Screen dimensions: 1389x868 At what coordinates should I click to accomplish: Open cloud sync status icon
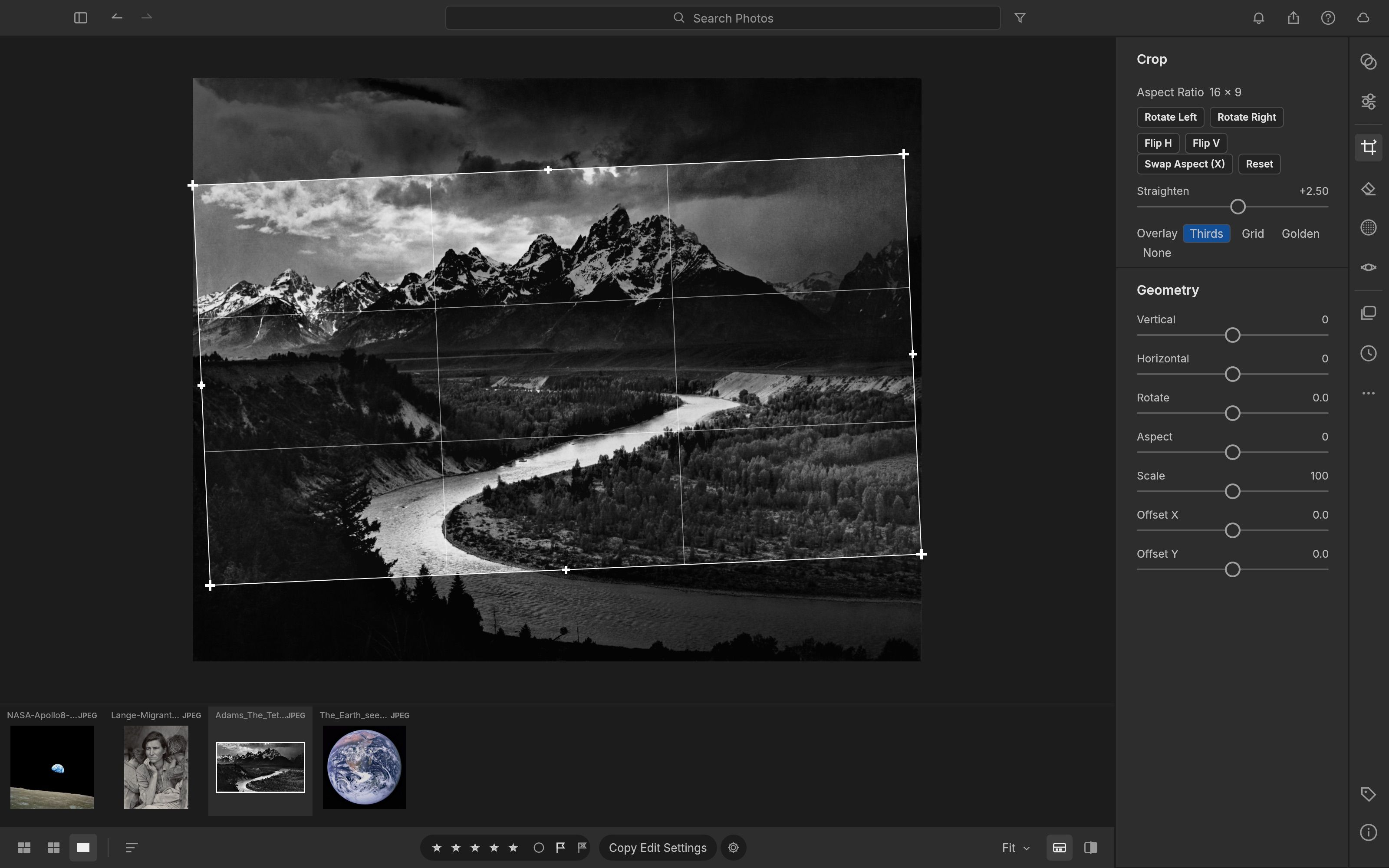point(1363,18)
